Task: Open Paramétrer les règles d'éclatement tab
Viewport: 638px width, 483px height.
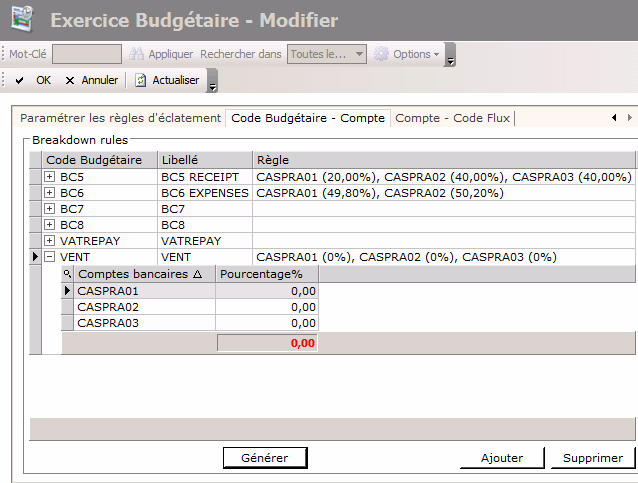Action: pyautogui.click(x=120, y=118)
